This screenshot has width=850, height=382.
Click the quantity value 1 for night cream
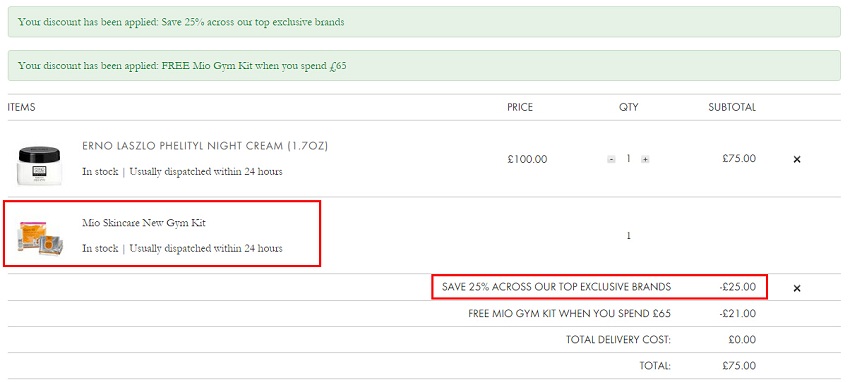click(x=628, y=159)
